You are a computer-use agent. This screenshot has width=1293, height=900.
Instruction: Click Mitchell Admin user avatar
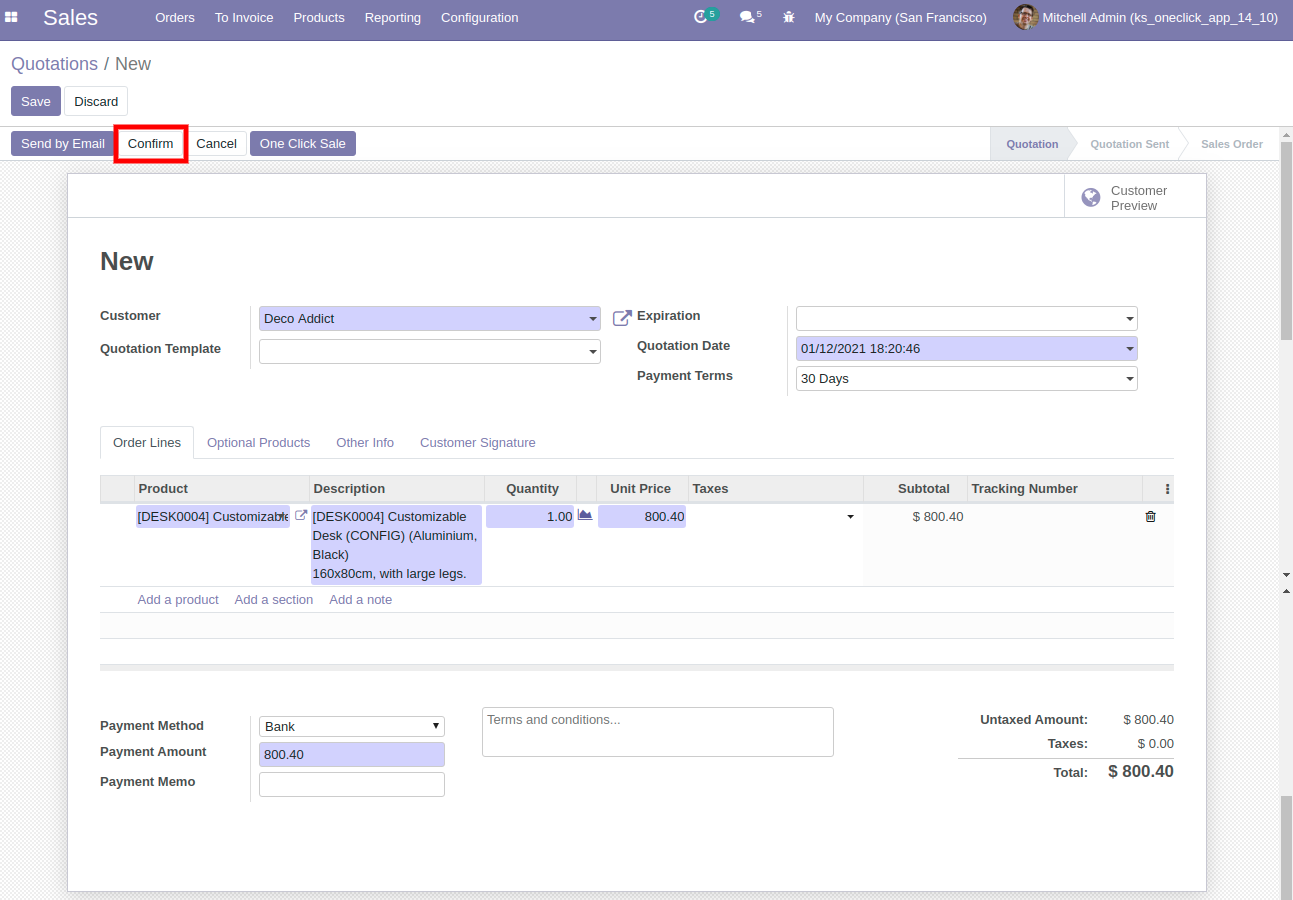tap(1025, 18)
